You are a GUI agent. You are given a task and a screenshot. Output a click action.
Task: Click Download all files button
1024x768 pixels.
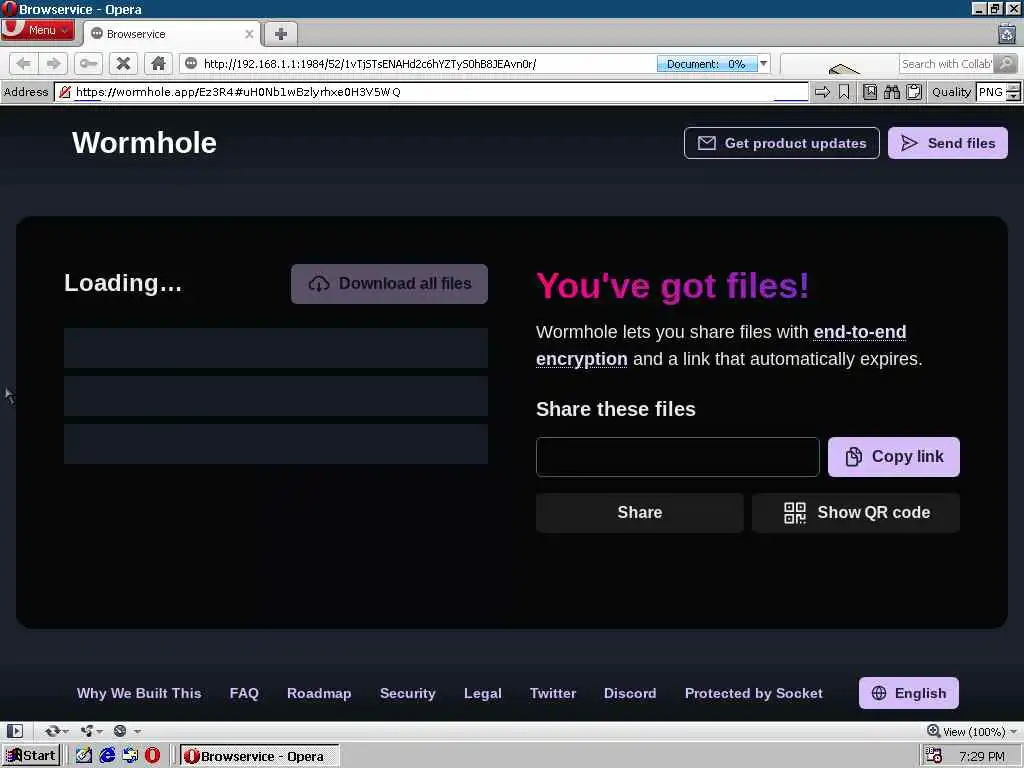(x=389, y=283)
